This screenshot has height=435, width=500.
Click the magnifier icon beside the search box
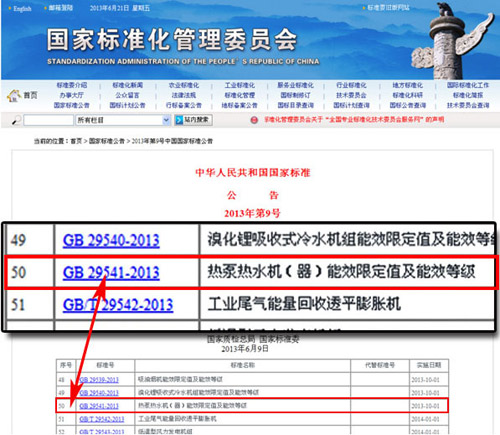(x=15, y=120)
